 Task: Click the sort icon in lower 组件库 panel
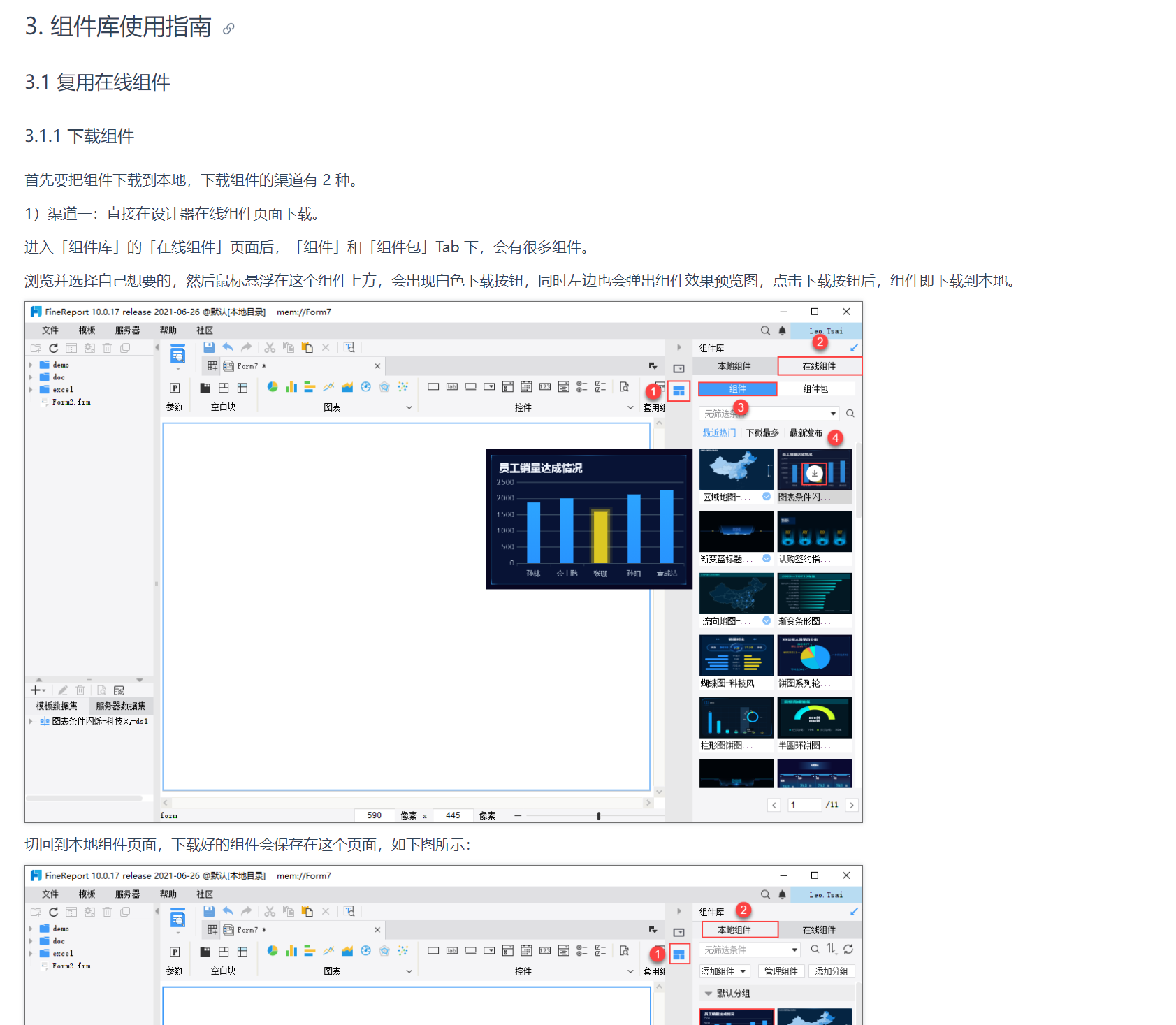click(831, 949)
